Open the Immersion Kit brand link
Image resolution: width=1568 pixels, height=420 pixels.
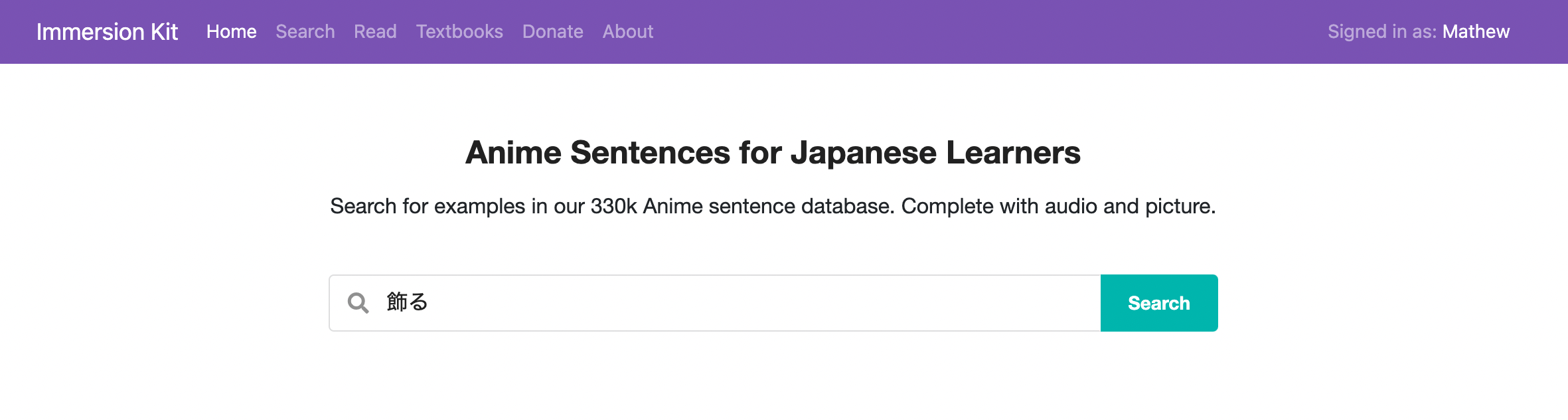[x=107, y=32]
